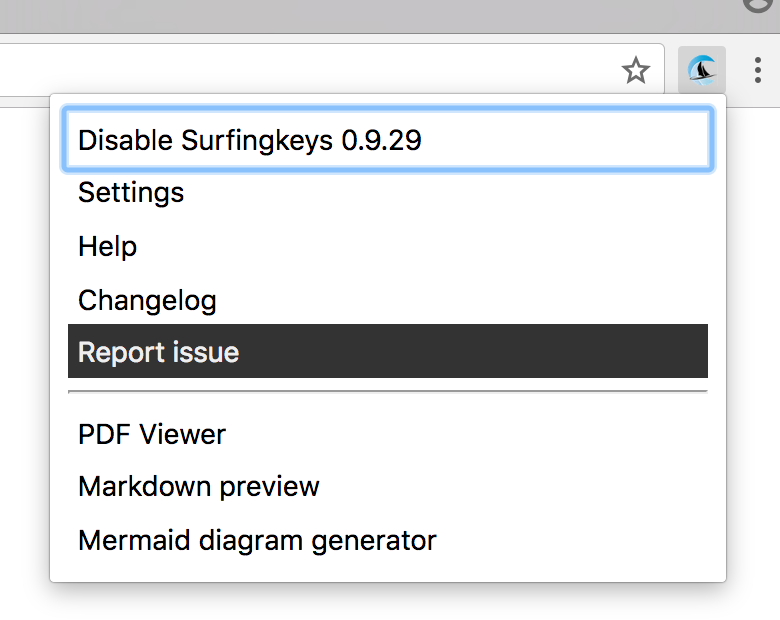The image size is (780, 620).
Task: Open Chrome's three-dot menu
Action: [758, 70]
